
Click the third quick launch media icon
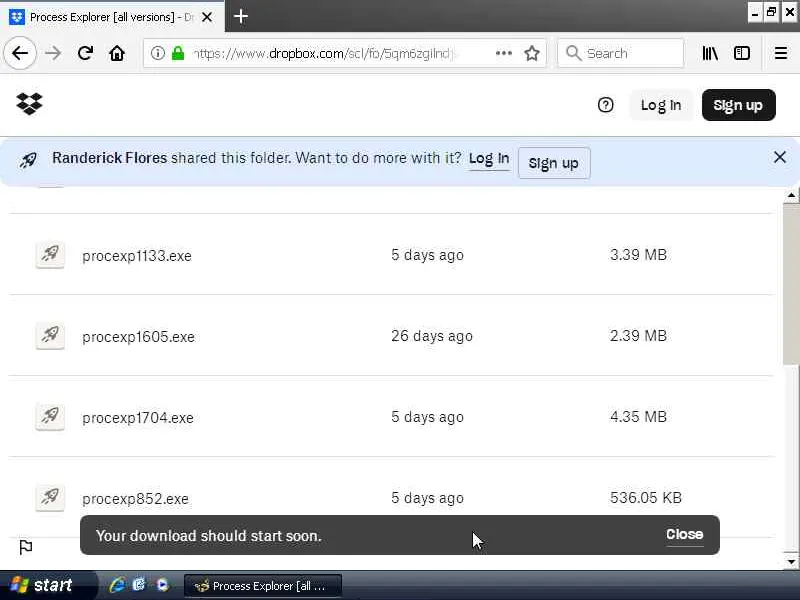pyautogui.click(x=162, y=585)
